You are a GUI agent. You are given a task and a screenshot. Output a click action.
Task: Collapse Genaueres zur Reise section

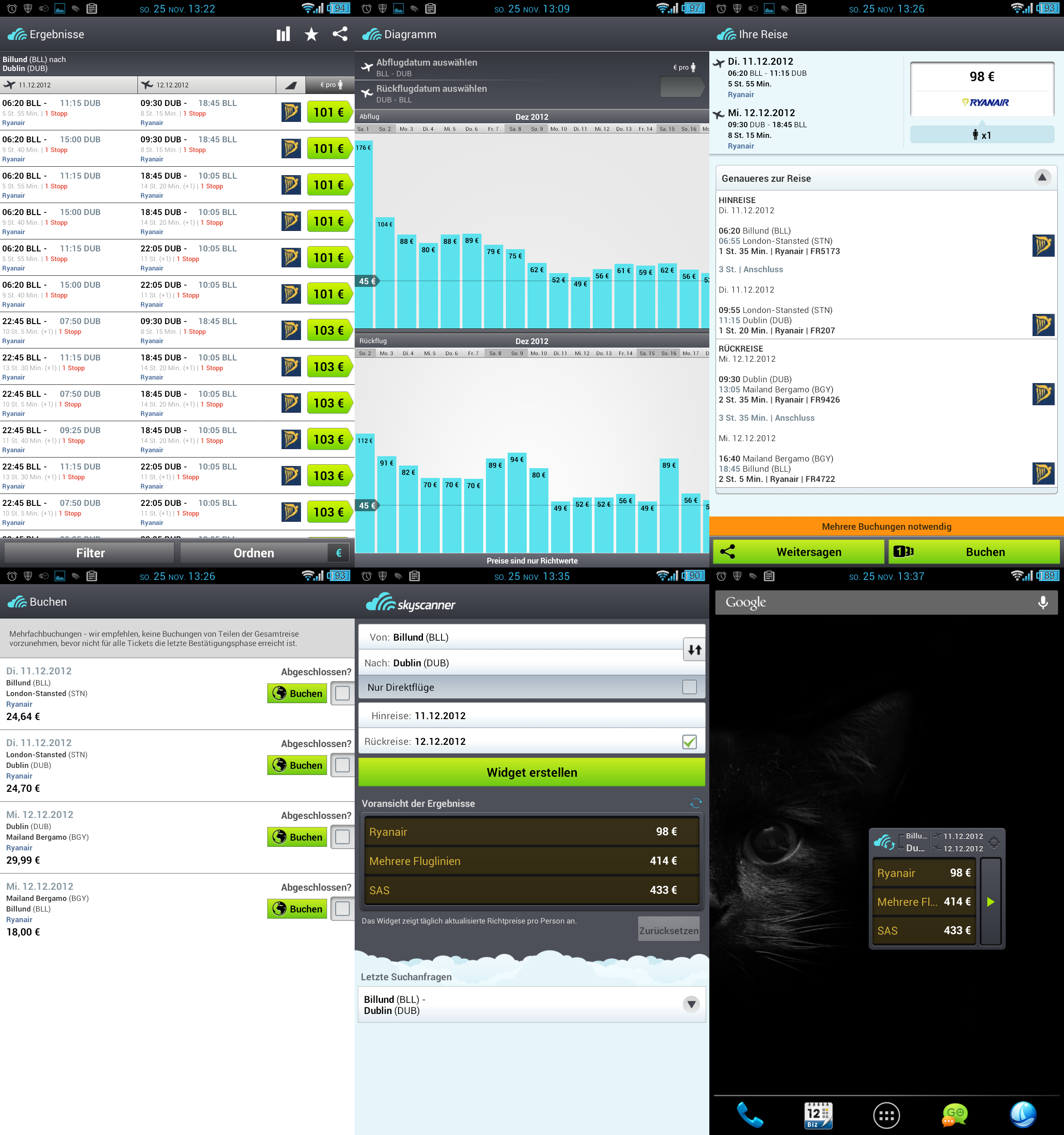coord(1042,177)
